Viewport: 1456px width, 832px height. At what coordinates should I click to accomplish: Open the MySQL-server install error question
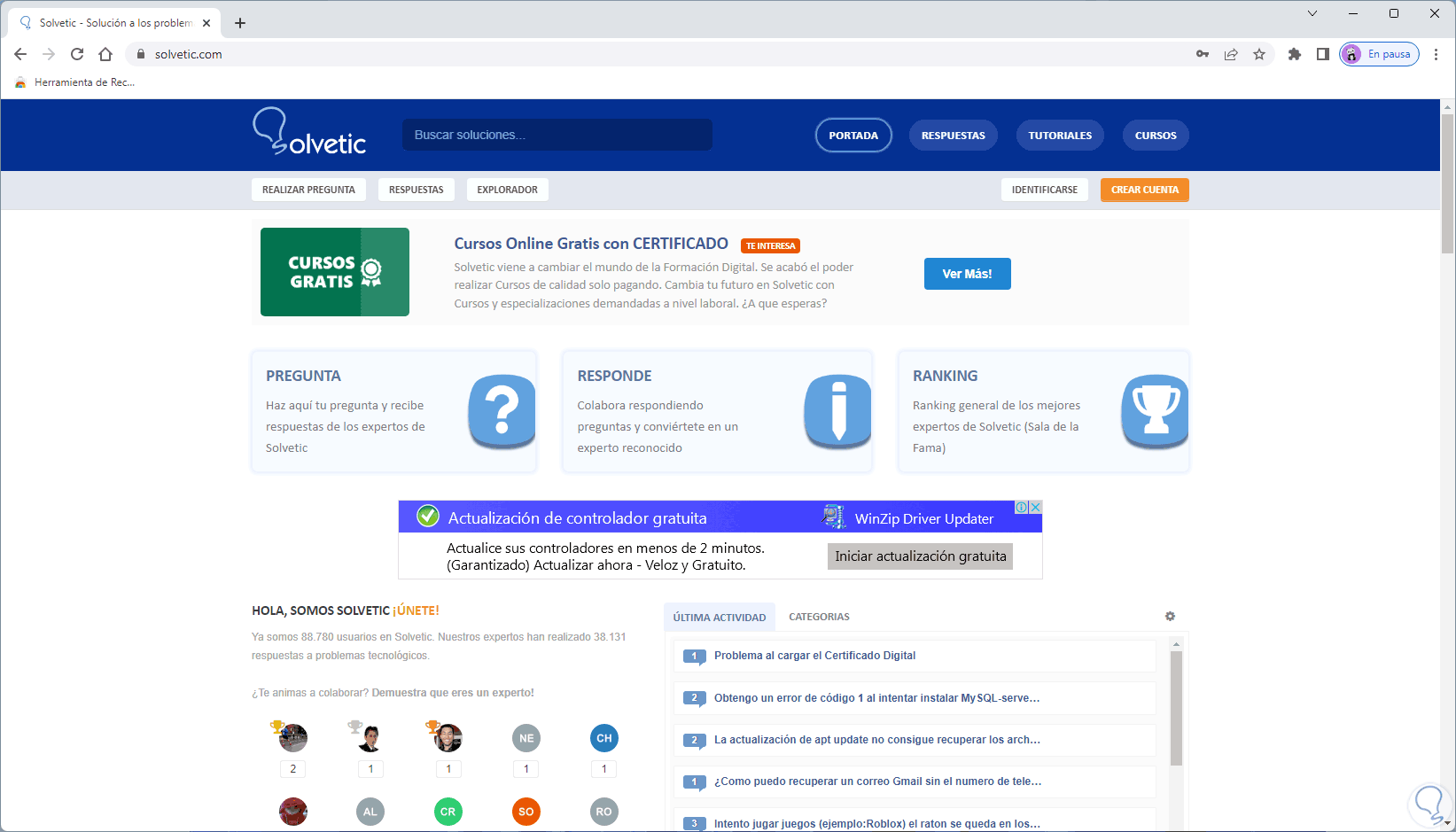(877, 698)
